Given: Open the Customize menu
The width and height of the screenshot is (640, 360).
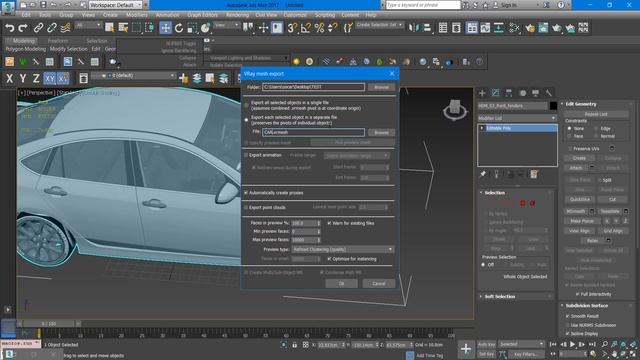Looking at the screenshot, I should [295, 15].
